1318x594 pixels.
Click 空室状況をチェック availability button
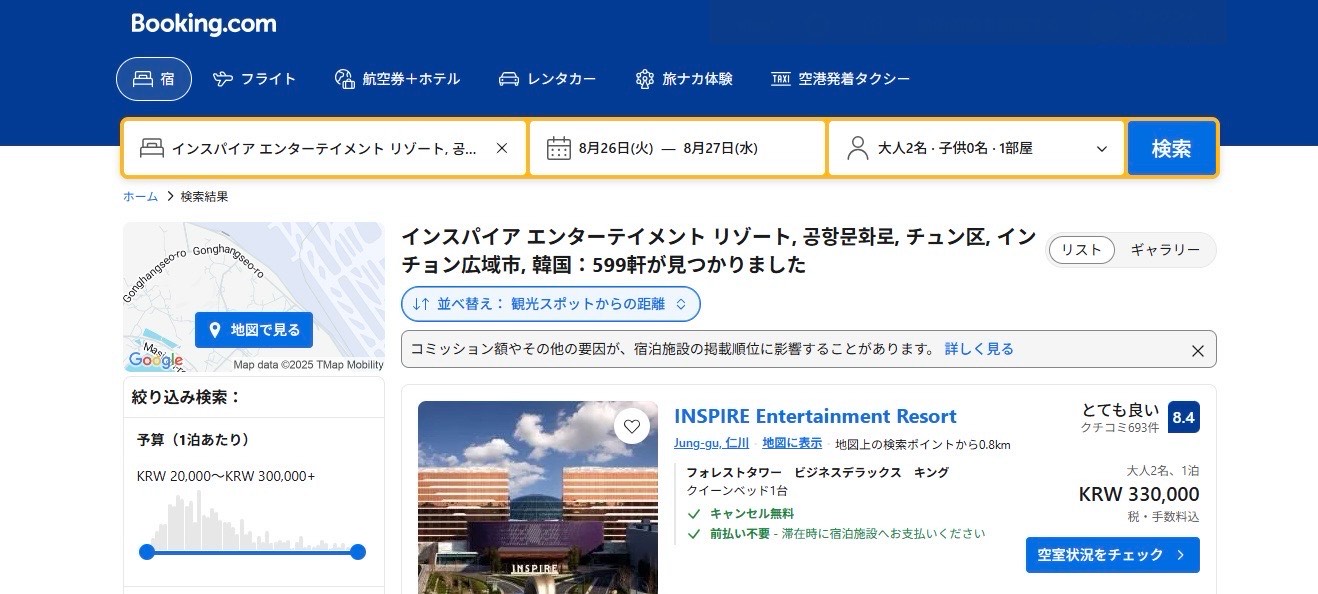pyautogui.click(x=1113, y=555)
